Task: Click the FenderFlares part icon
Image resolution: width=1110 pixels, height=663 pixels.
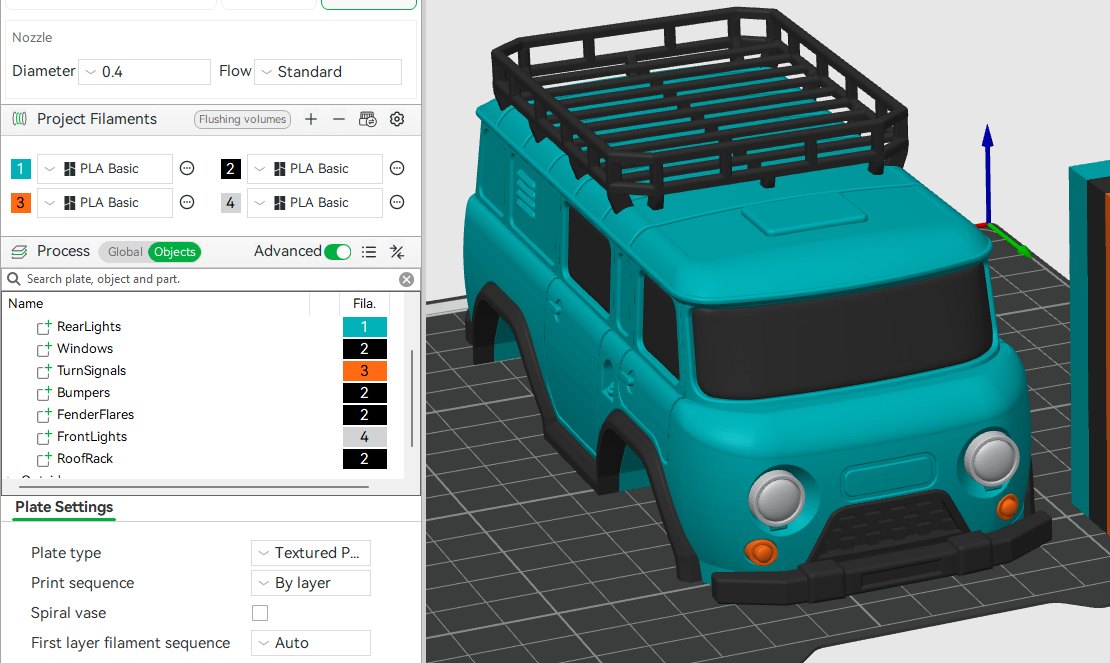Action: click(x=44, y=415)
